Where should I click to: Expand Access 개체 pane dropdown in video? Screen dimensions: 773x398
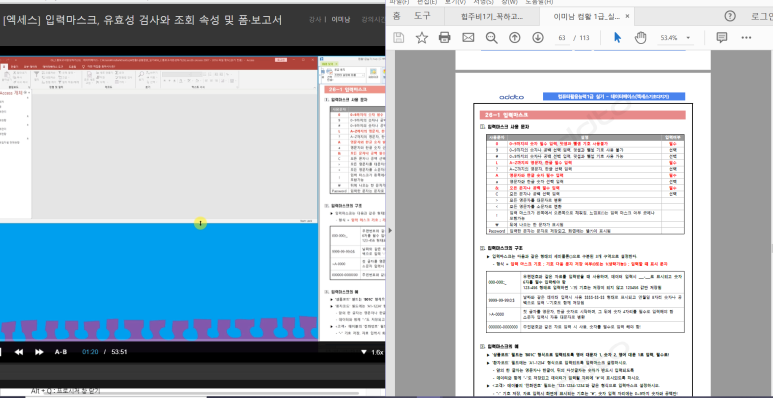click(24, 92)
